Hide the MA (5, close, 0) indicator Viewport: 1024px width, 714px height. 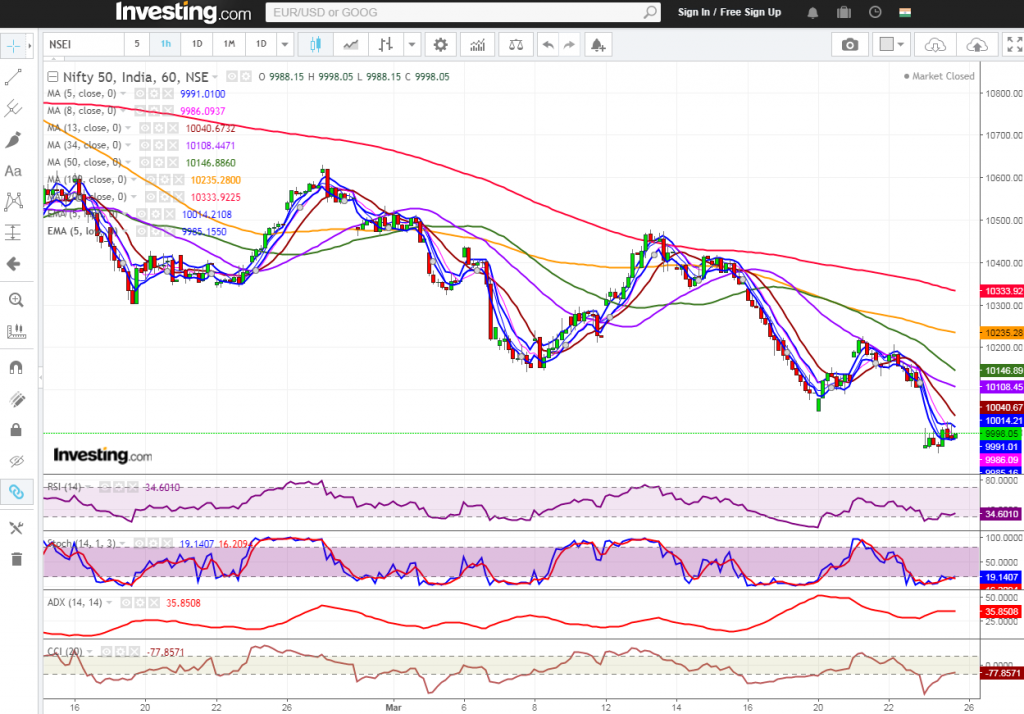[x=140, y=93]
